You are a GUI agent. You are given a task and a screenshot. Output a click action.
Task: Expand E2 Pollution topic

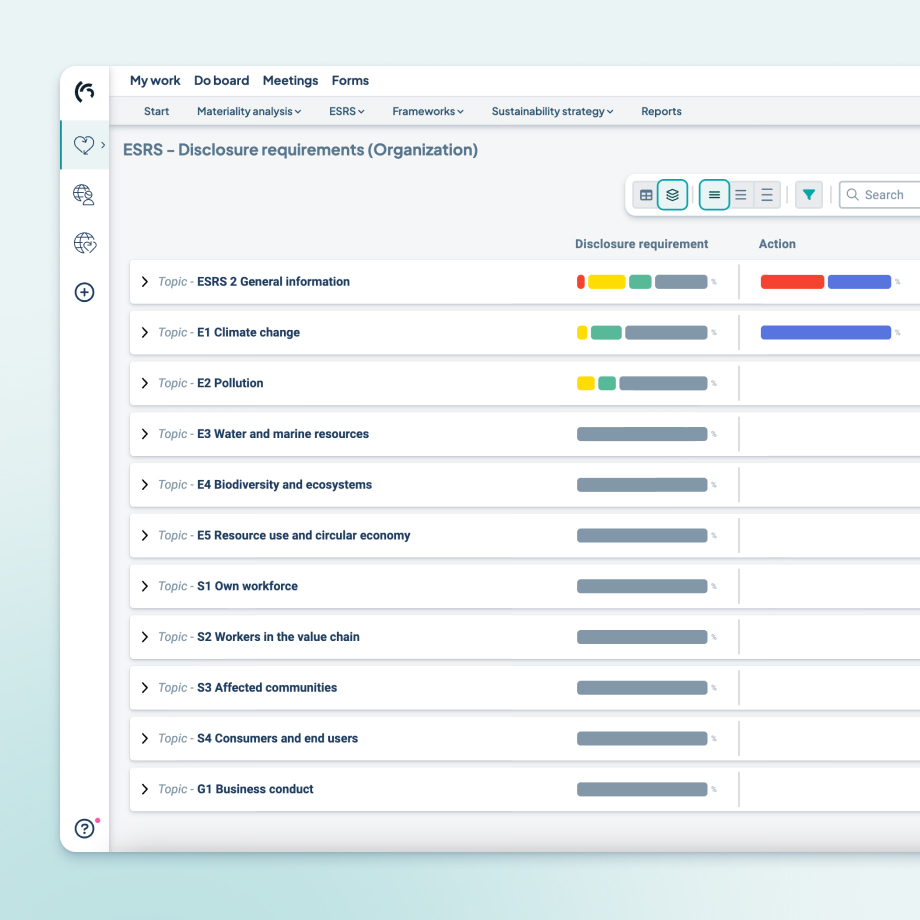click(x=144, y=383)
